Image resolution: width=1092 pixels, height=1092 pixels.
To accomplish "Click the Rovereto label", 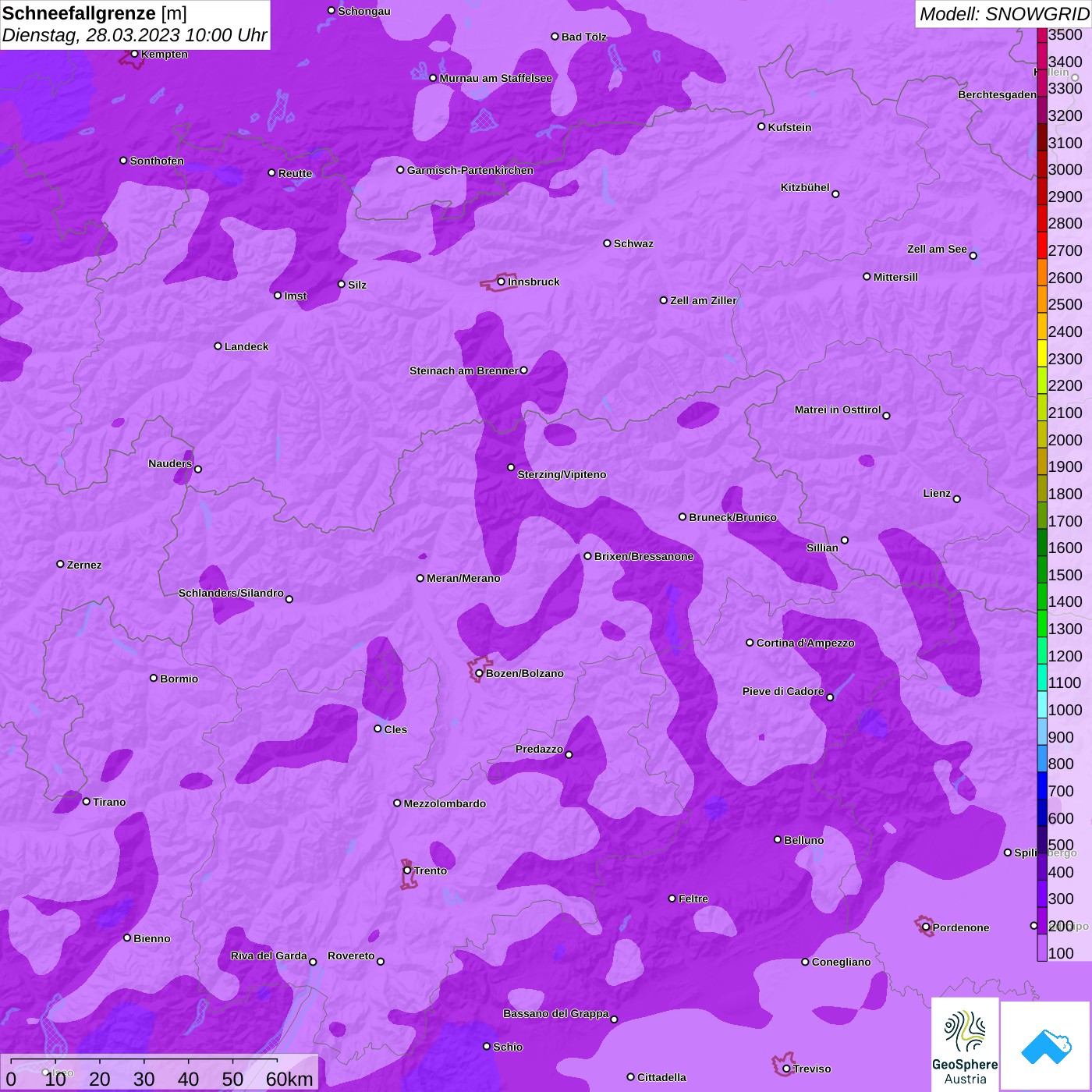I will [x=351, y=955].
